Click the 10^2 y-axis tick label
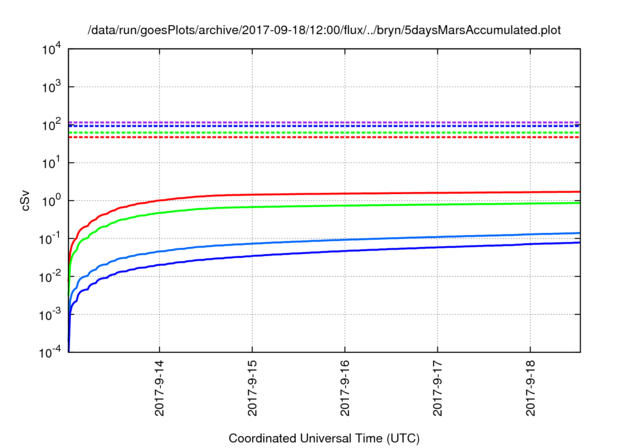Viewport: 640px width, 448px height. point(52,125)
